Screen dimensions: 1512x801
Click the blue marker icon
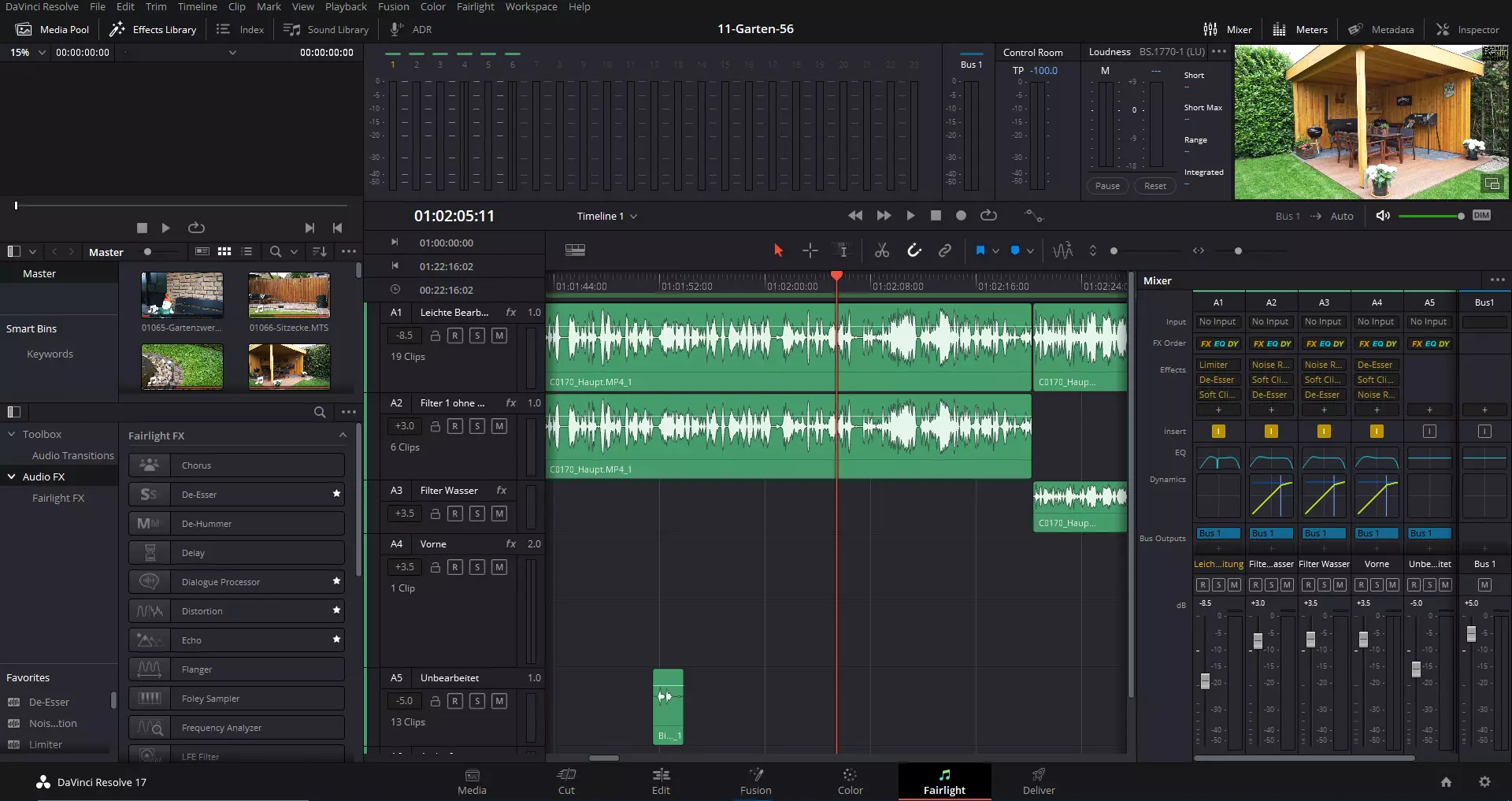coord(1015,250)
